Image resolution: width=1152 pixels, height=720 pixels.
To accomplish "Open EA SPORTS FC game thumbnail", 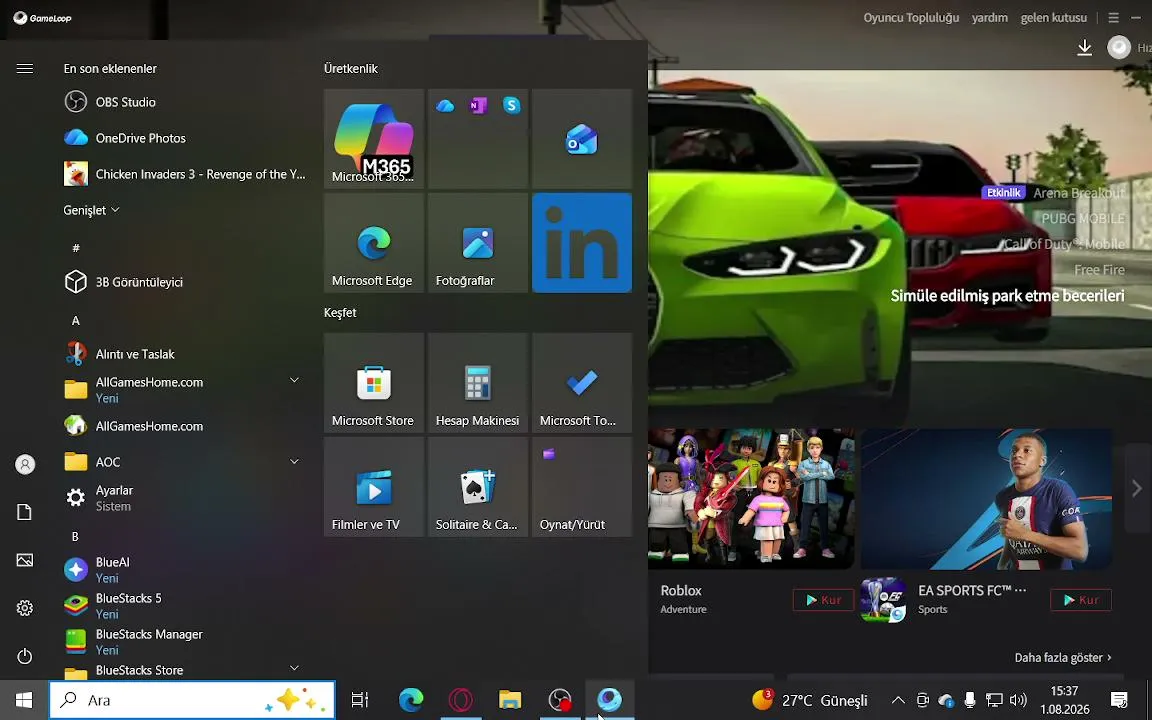I will (x=986, y=499).
